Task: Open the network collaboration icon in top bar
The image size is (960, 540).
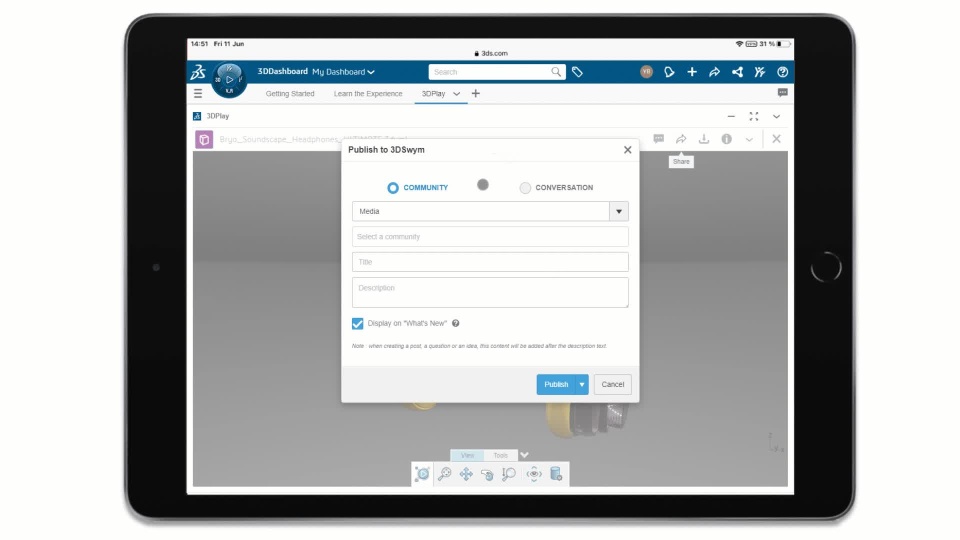Action: point(737,72)
